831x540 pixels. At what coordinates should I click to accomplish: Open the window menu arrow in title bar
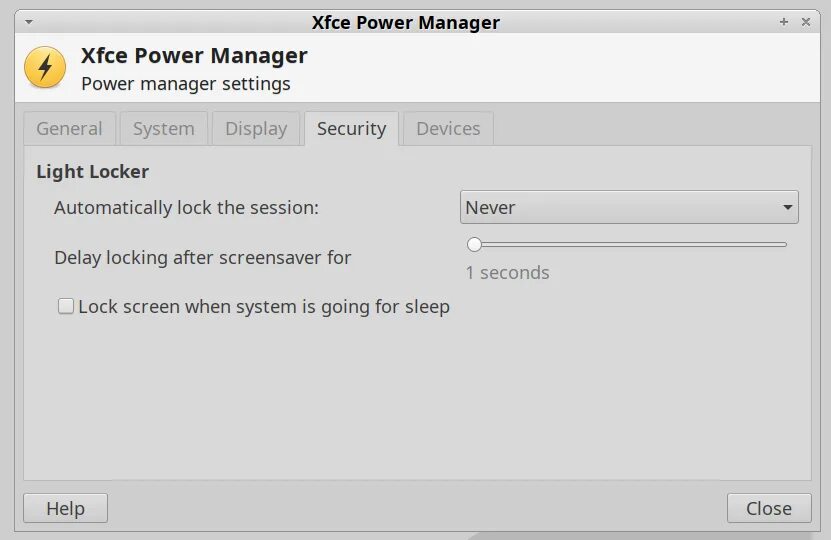coord(28,21)
